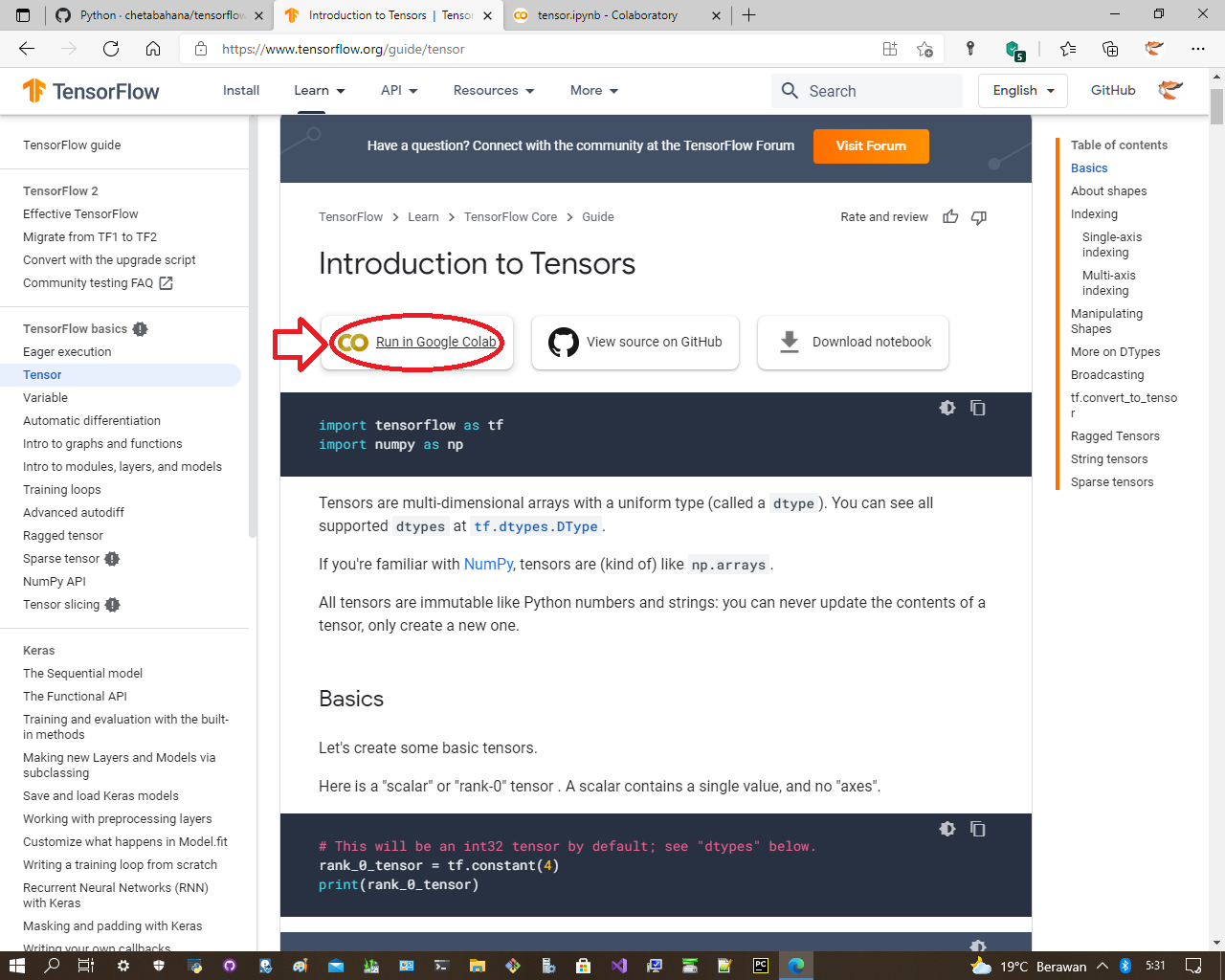Open Automatic differentiation in sidebar
Screen dimensions: 1225x980
(92, 421)
